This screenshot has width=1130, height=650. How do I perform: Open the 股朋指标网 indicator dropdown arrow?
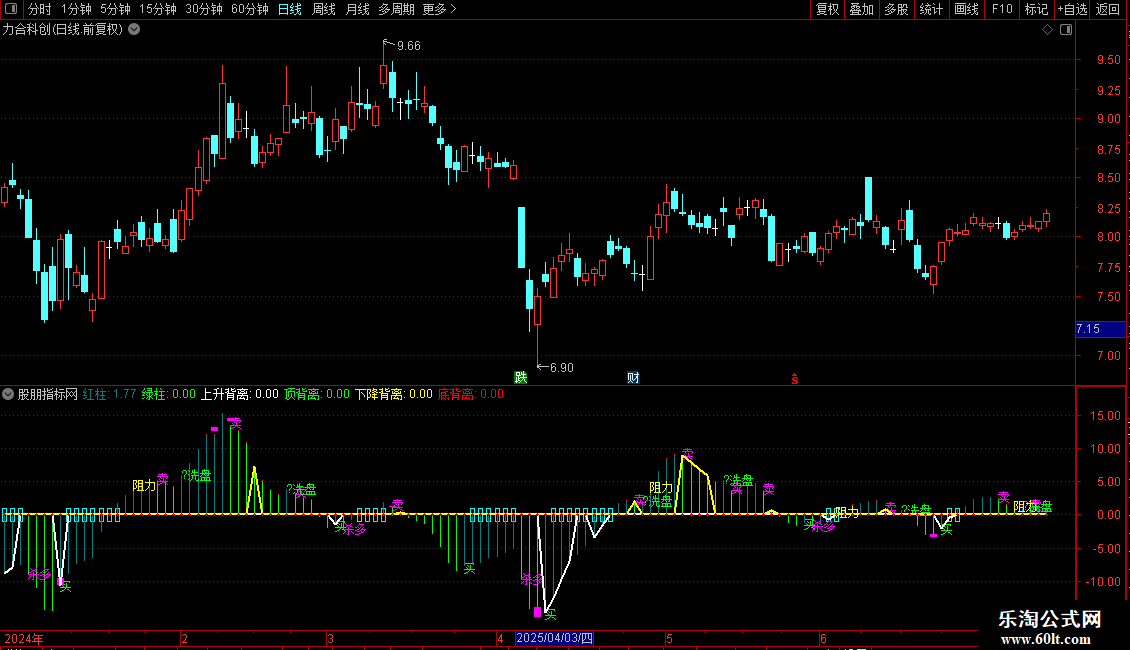click(8, 394)
